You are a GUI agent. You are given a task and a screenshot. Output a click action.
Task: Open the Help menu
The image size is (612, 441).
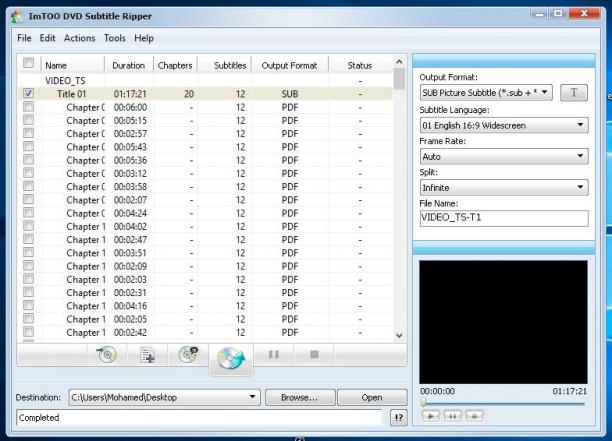coord(144,38)
